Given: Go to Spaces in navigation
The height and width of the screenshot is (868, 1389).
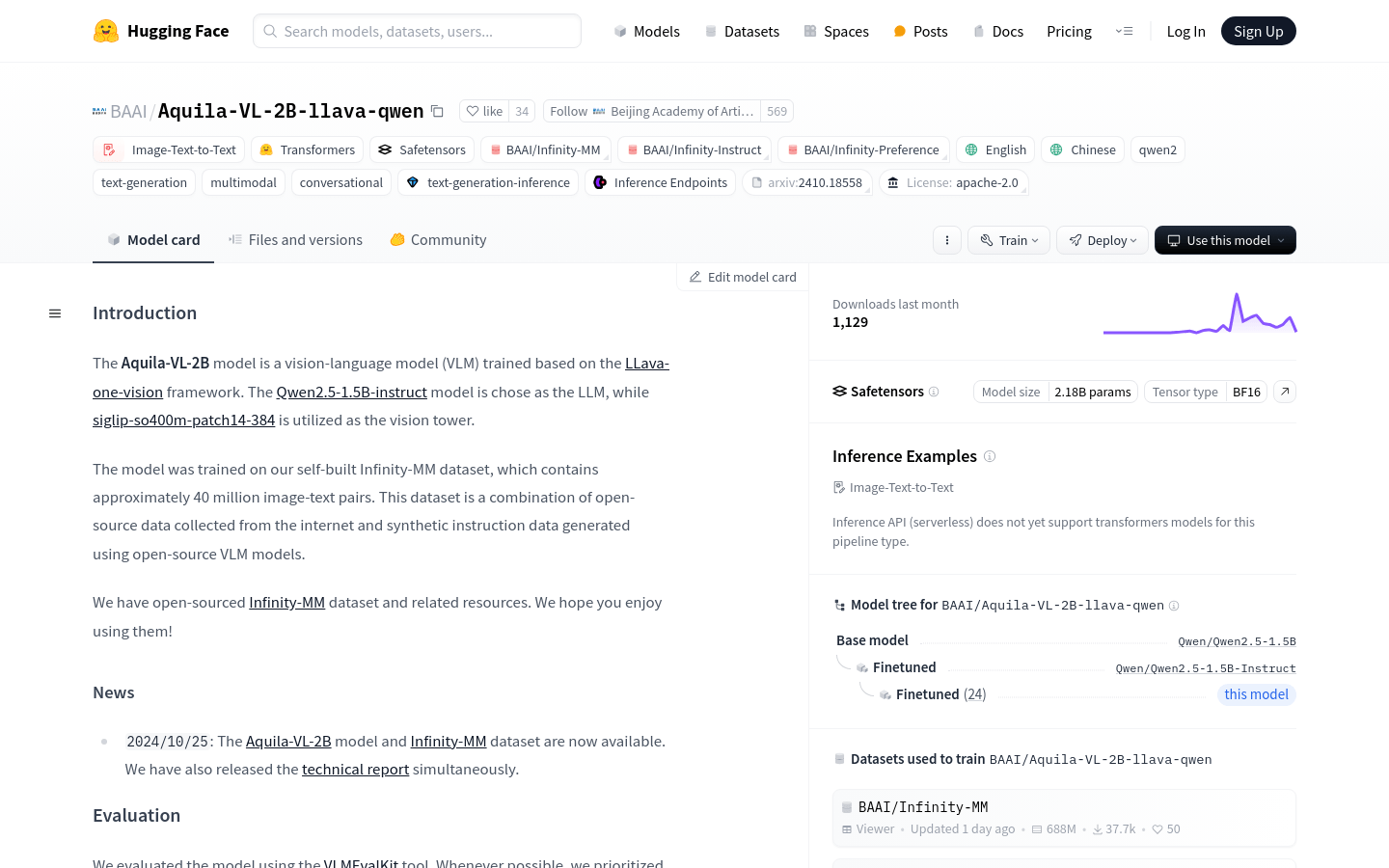Looking at the screenshot, I should pyautogui.click(x=836, y=31).
